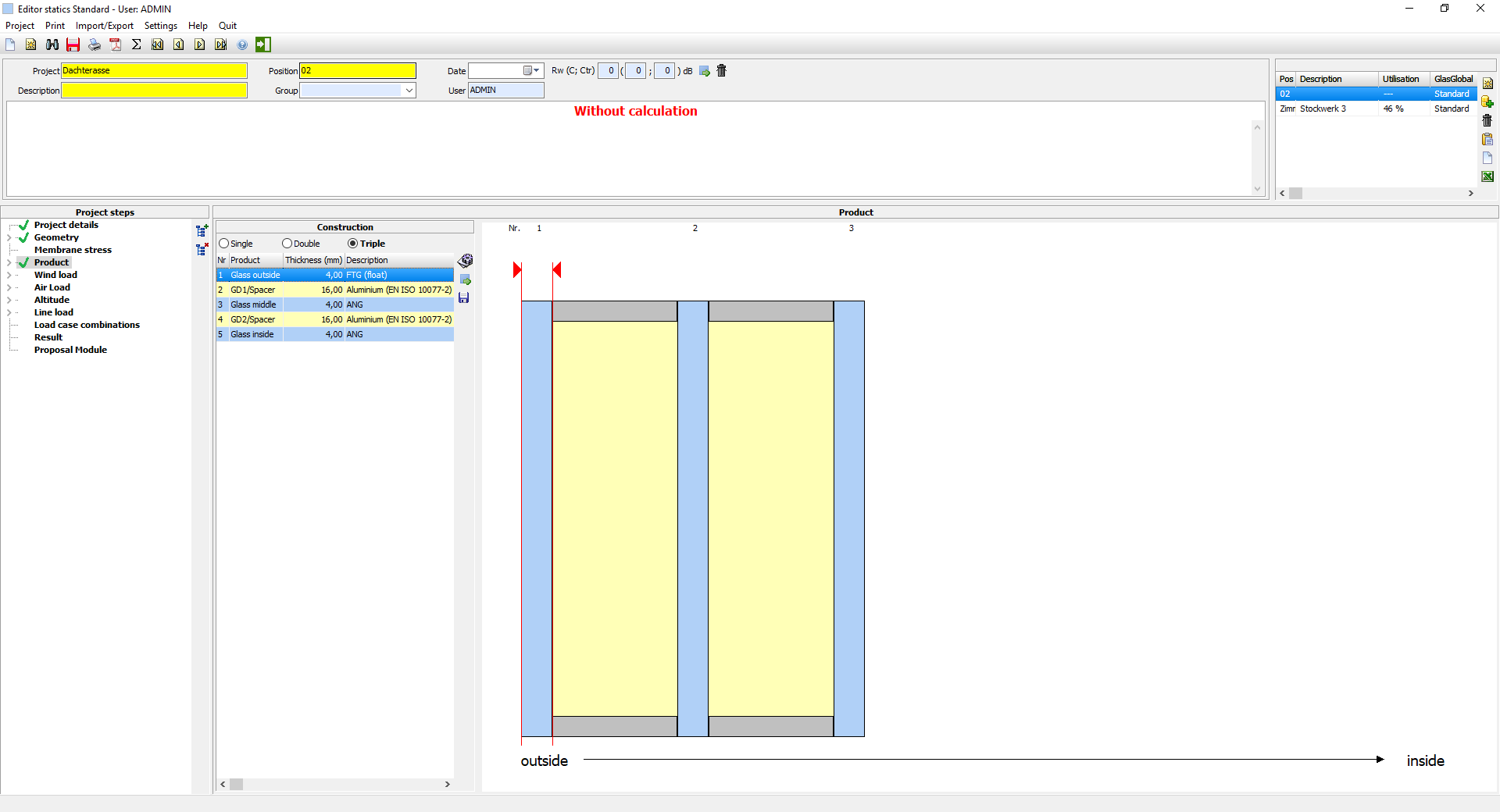Image resolution: width=1500 pixels, height=812 pixels.
Task: Open the Result step
Action: (48, 337)
